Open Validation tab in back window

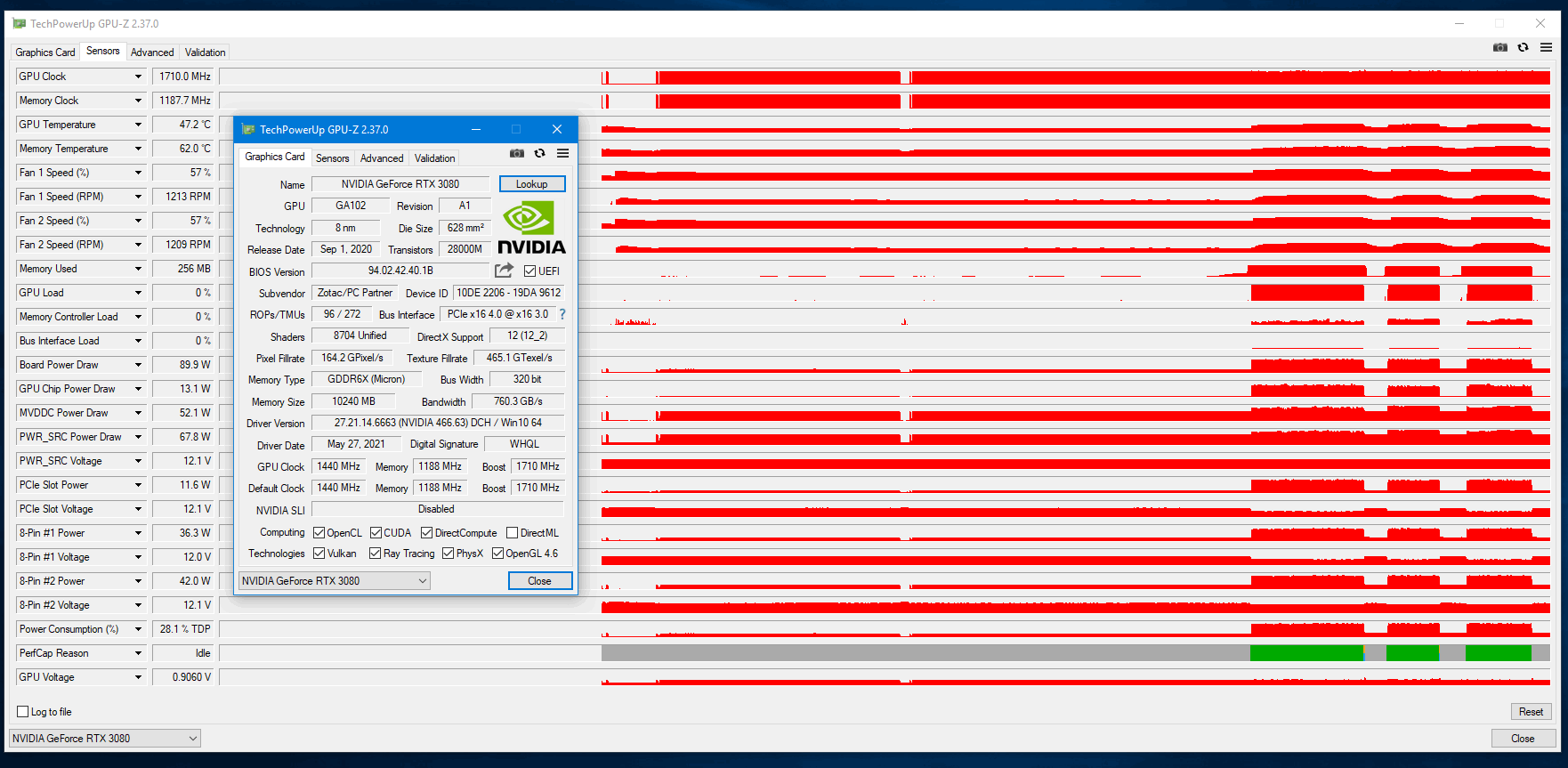click(205, 53)
